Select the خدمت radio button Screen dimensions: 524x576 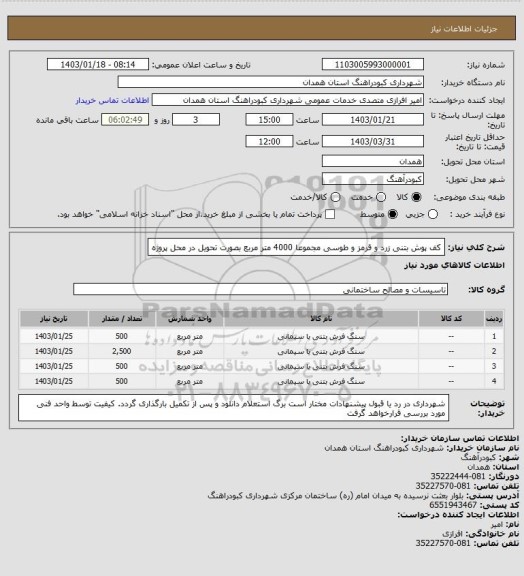[381, 197]
